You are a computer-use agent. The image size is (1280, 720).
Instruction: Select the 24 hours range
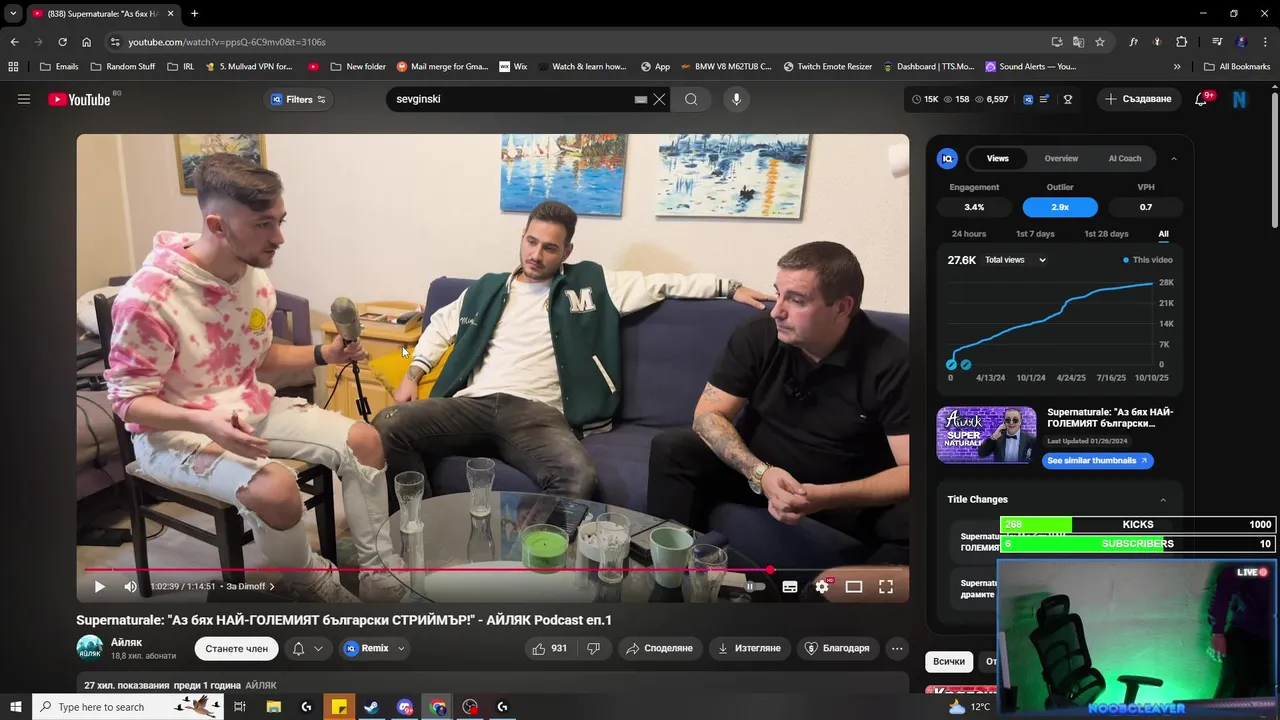pos(969,234)
